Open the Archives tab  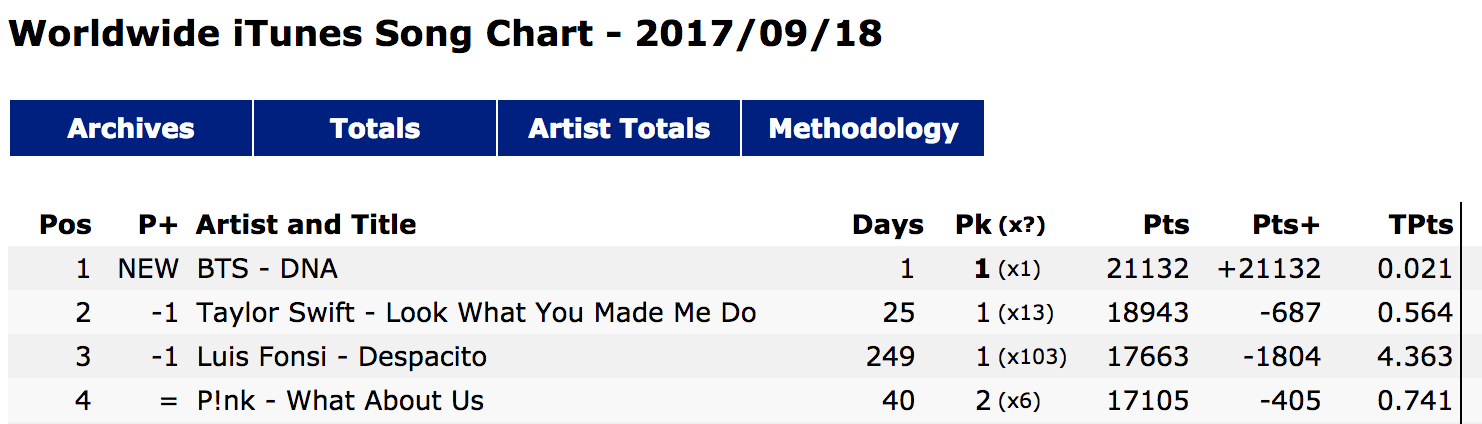click(131, 129)
